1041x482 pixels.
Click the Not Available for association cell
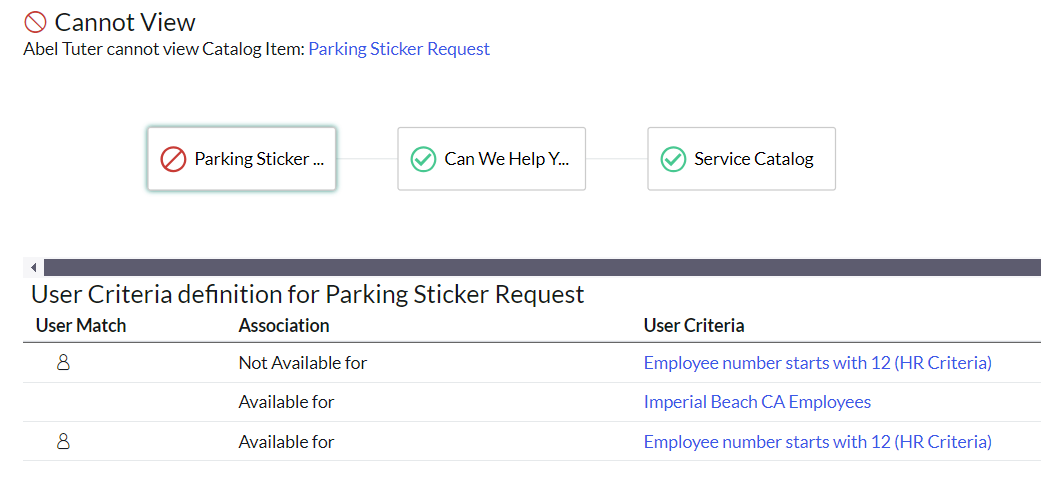pyautogui.click(x=303, y=363)
